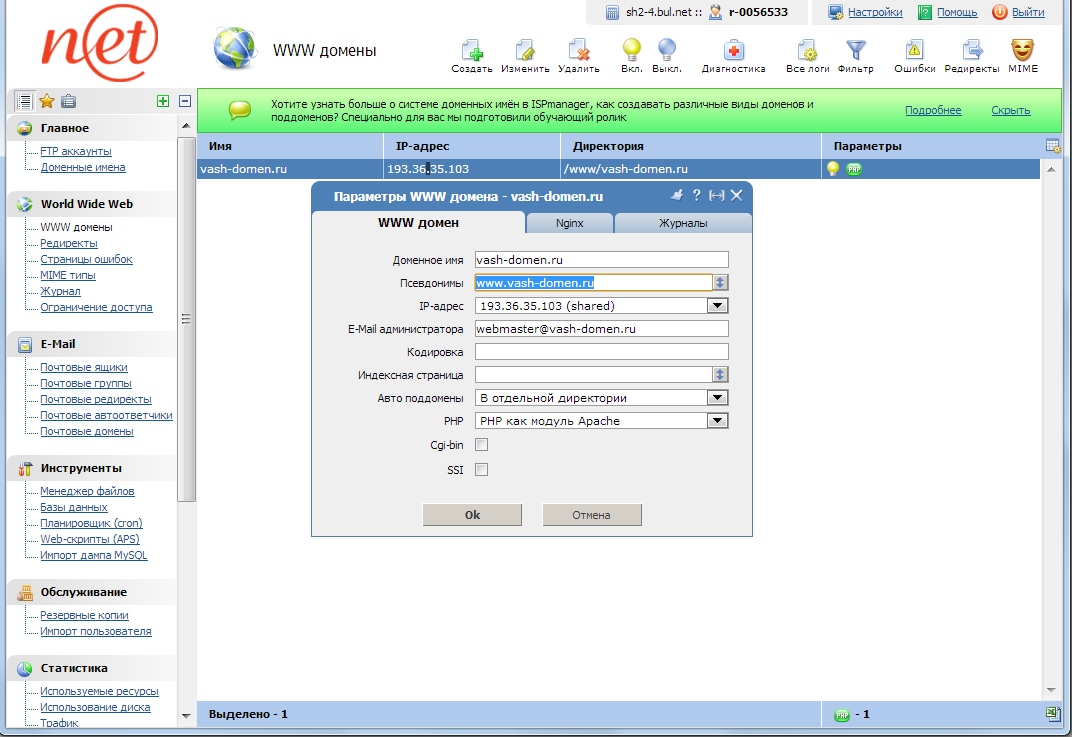Switch to the Nginx tab

[569, 224]
